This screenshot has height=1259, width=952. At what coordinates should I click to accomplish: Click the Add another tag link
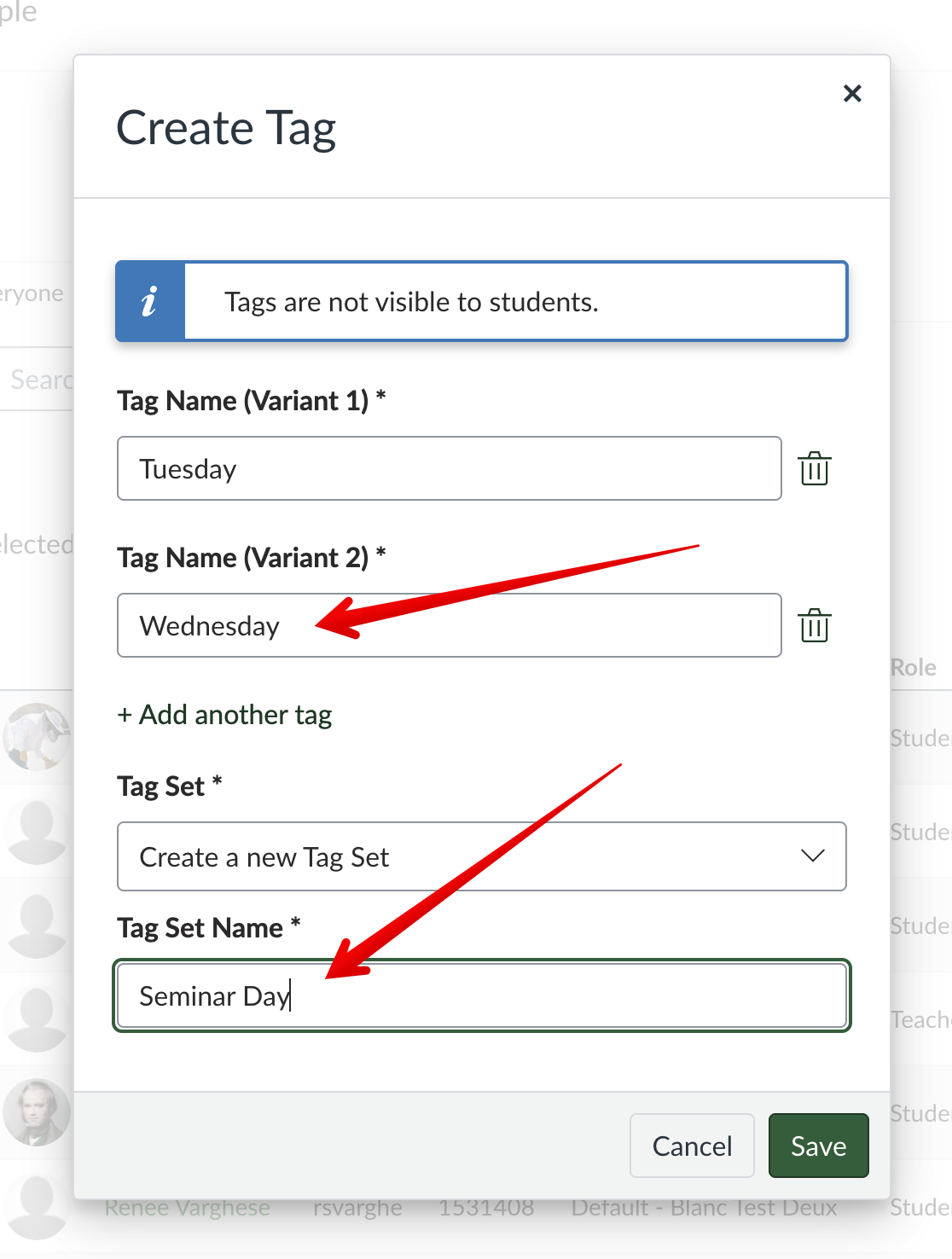coord(225,715)
